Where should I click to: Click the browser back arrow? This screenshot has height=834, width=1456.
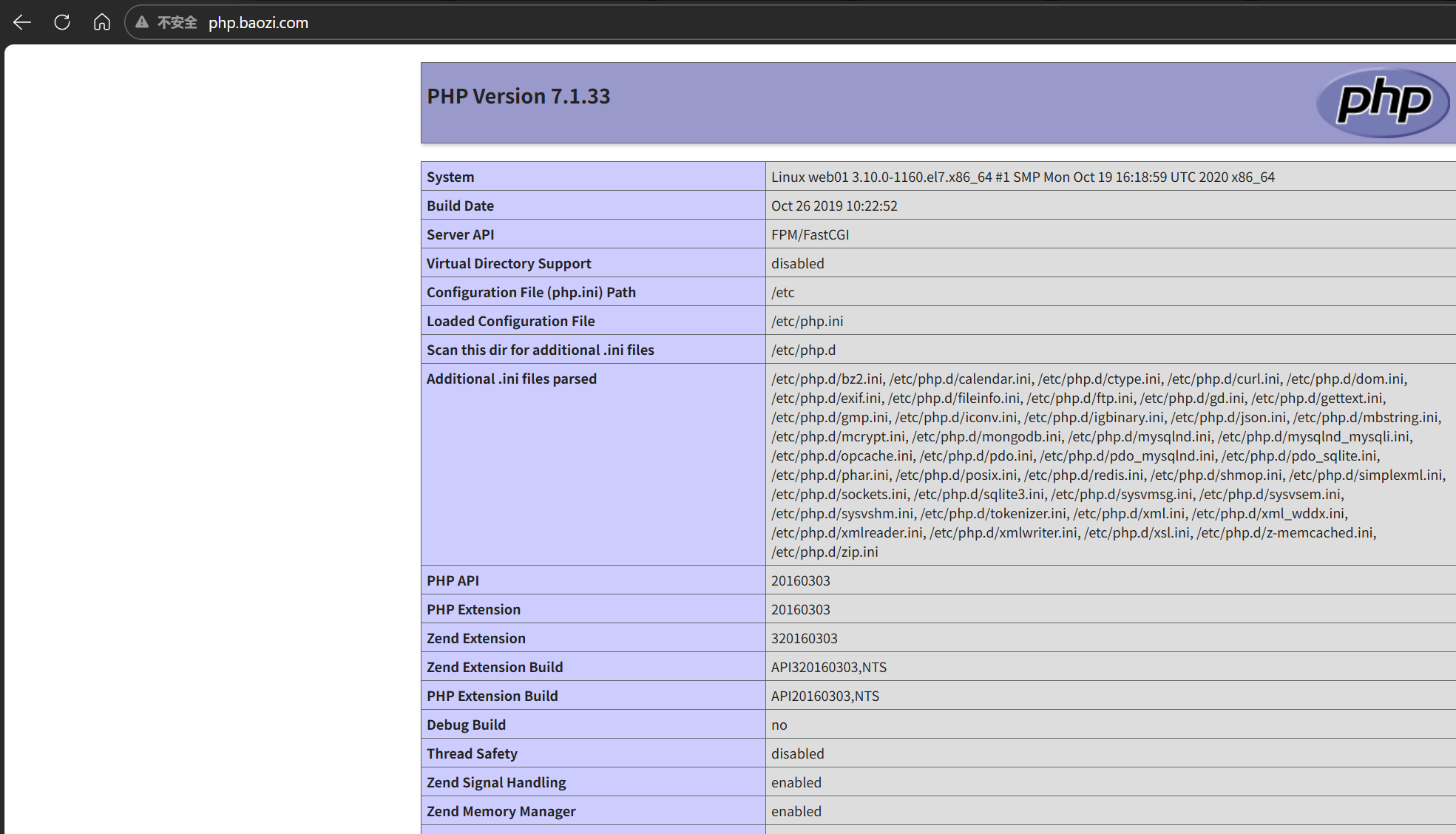tap(22, 22)
